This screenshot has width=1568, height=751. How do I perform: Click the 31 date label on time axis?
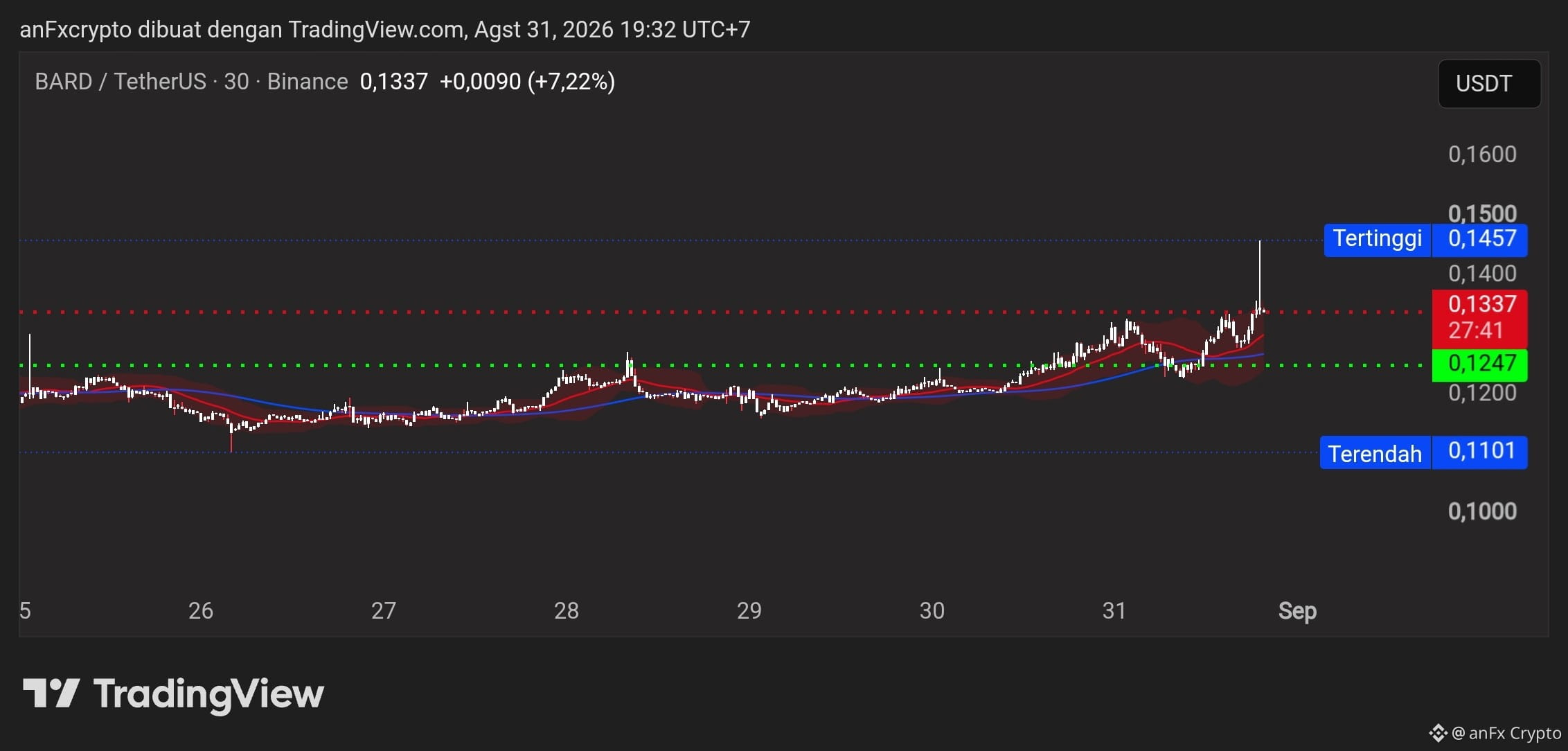[1114, 610]
